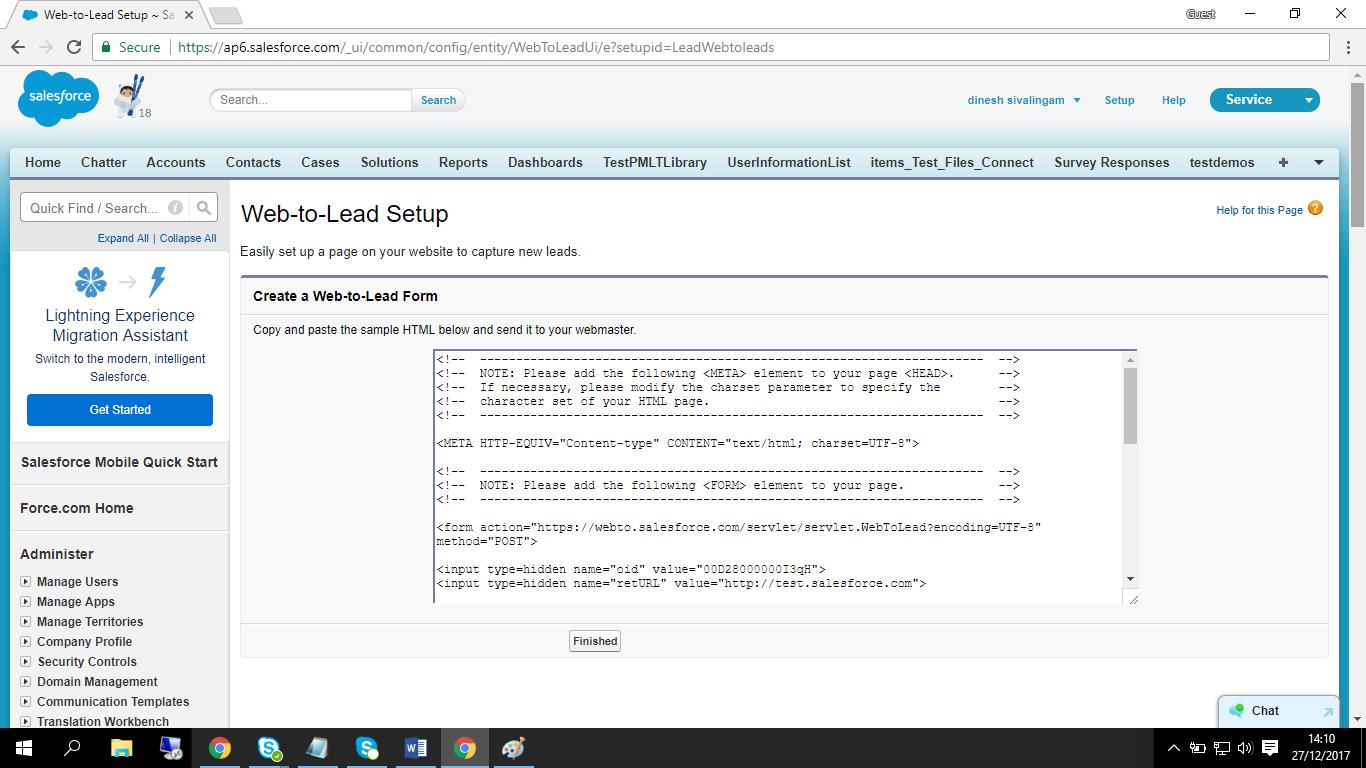This screenshot has height=768, width=1366.
Task: Open the Windows notification center
Action: 1270,748
